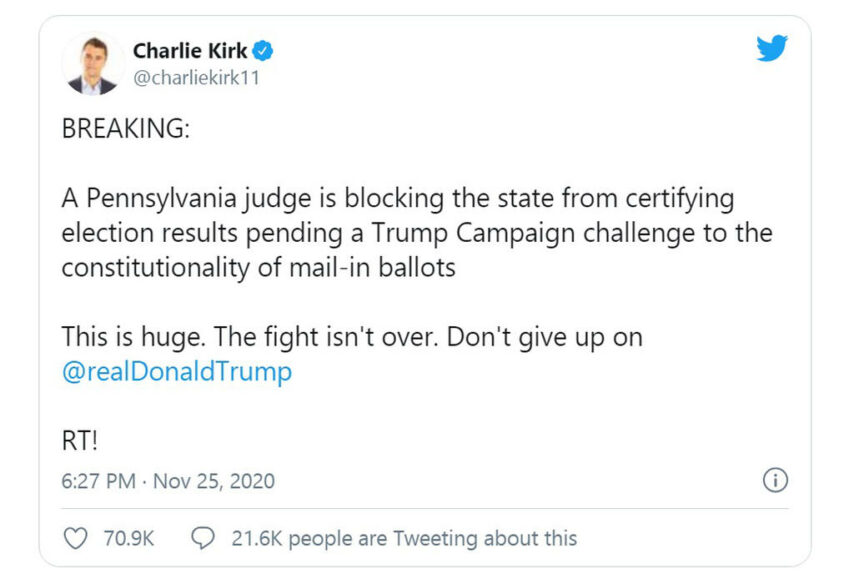Click the 70.9K like count
This screenshot has width=854, height=584.
pyautogui.click(x=128, y=538)
